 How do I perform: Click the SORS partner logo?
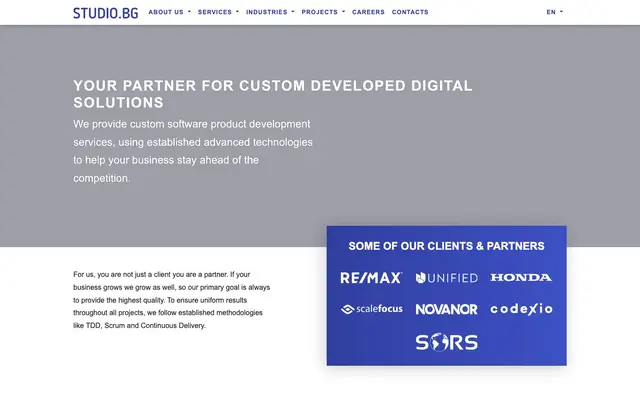447,342
